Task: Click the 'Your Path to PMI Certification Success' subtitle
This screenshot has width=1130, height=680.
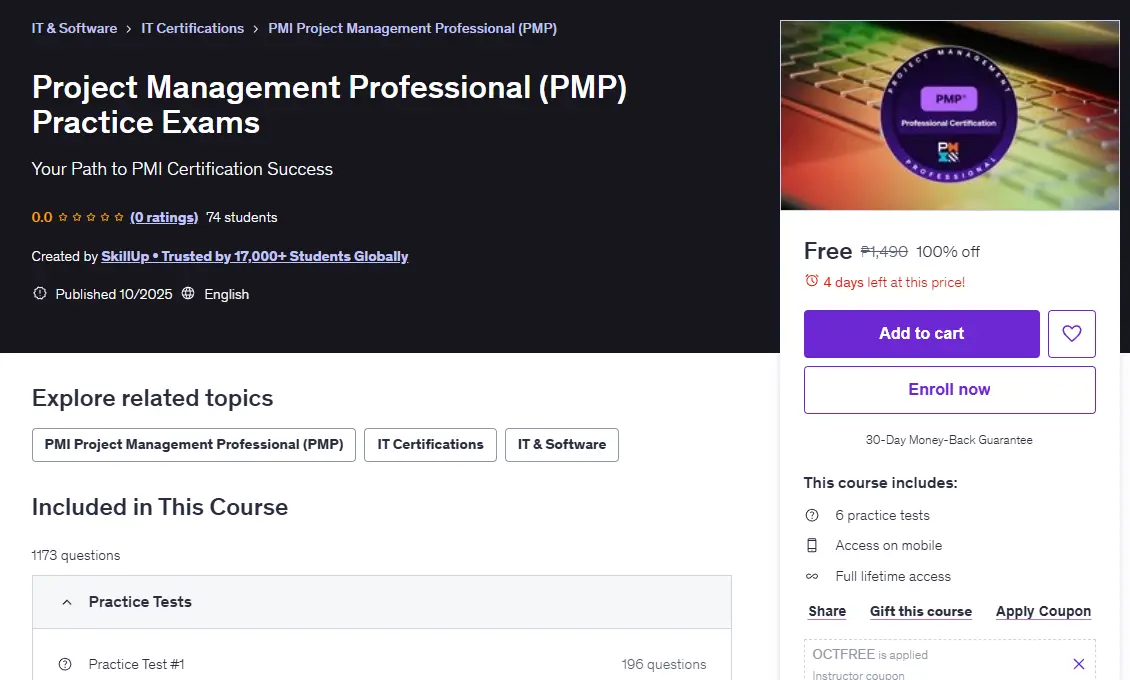Action: (x=182, y=169)
